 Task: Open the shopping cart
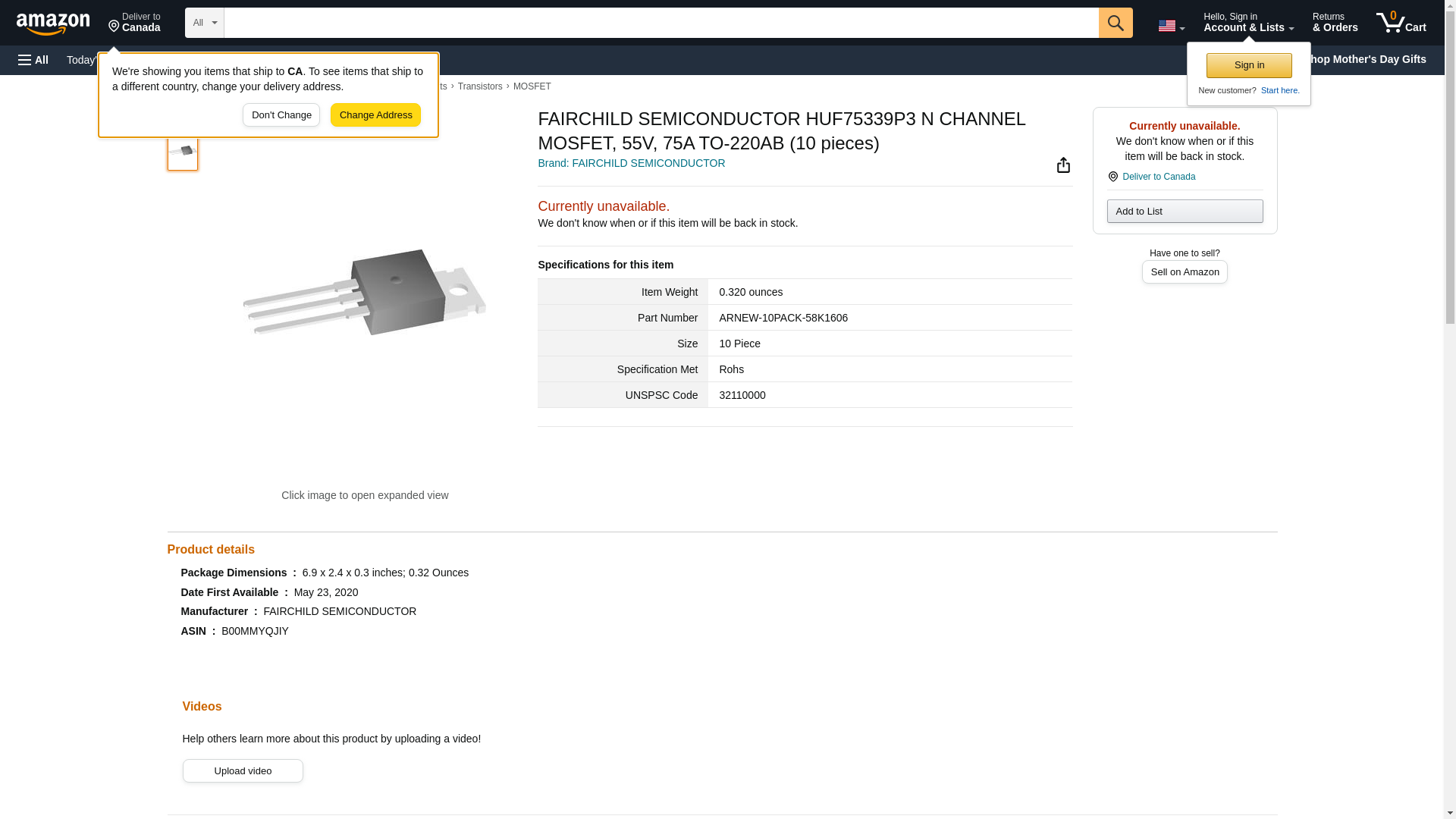pos(1401,23)
